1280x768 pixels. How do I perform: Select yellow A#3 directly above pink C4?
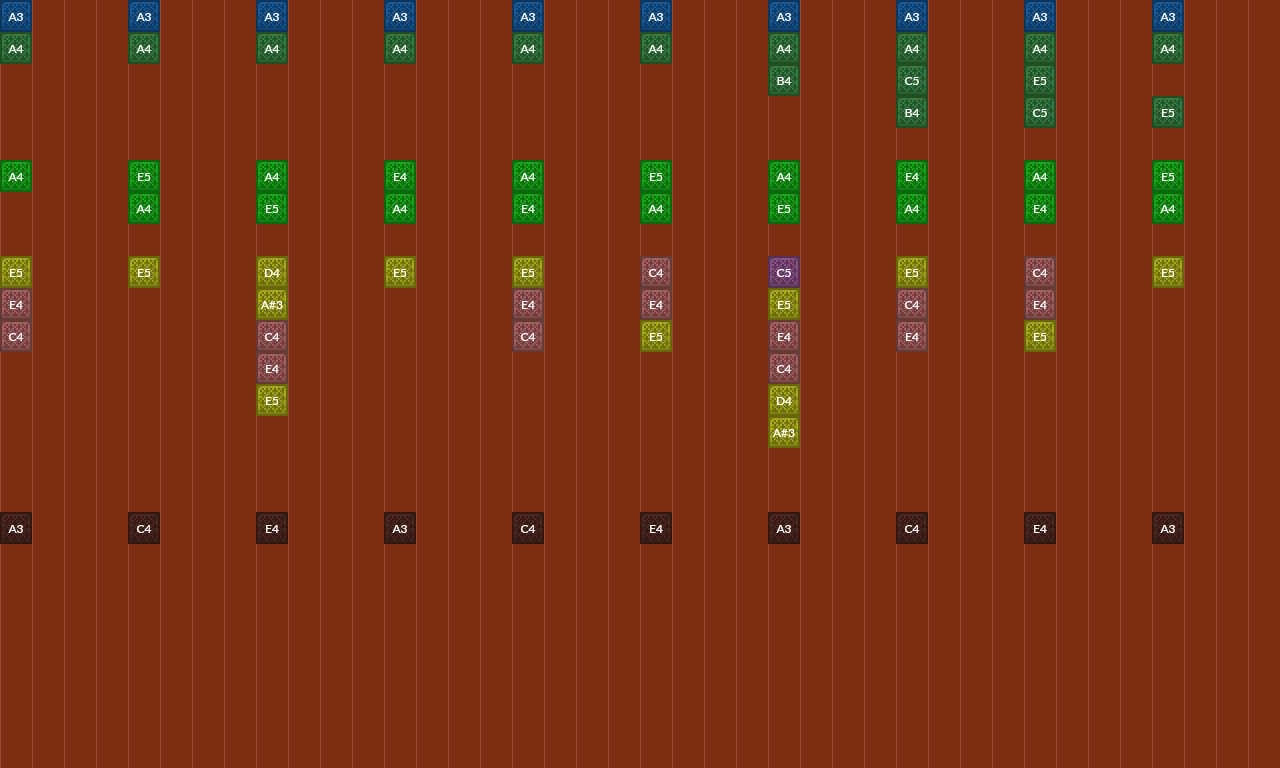(x=272, y=304)
